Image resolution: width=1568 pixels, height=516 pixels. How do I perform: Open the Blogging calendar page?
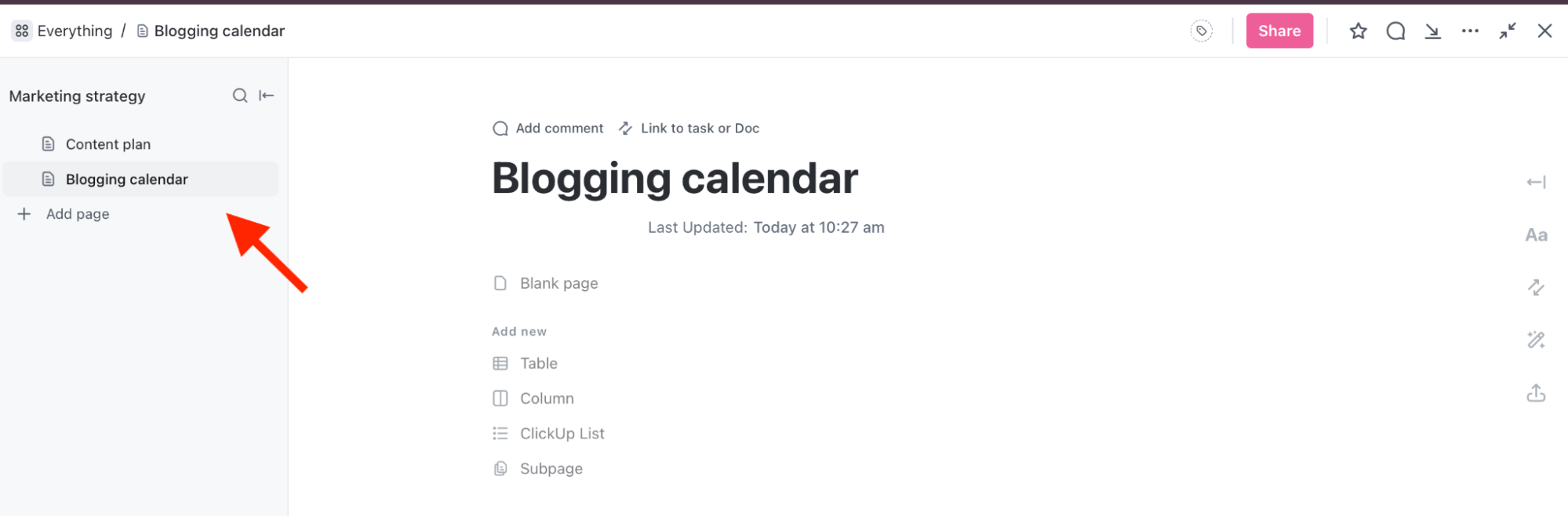(127, 179)
